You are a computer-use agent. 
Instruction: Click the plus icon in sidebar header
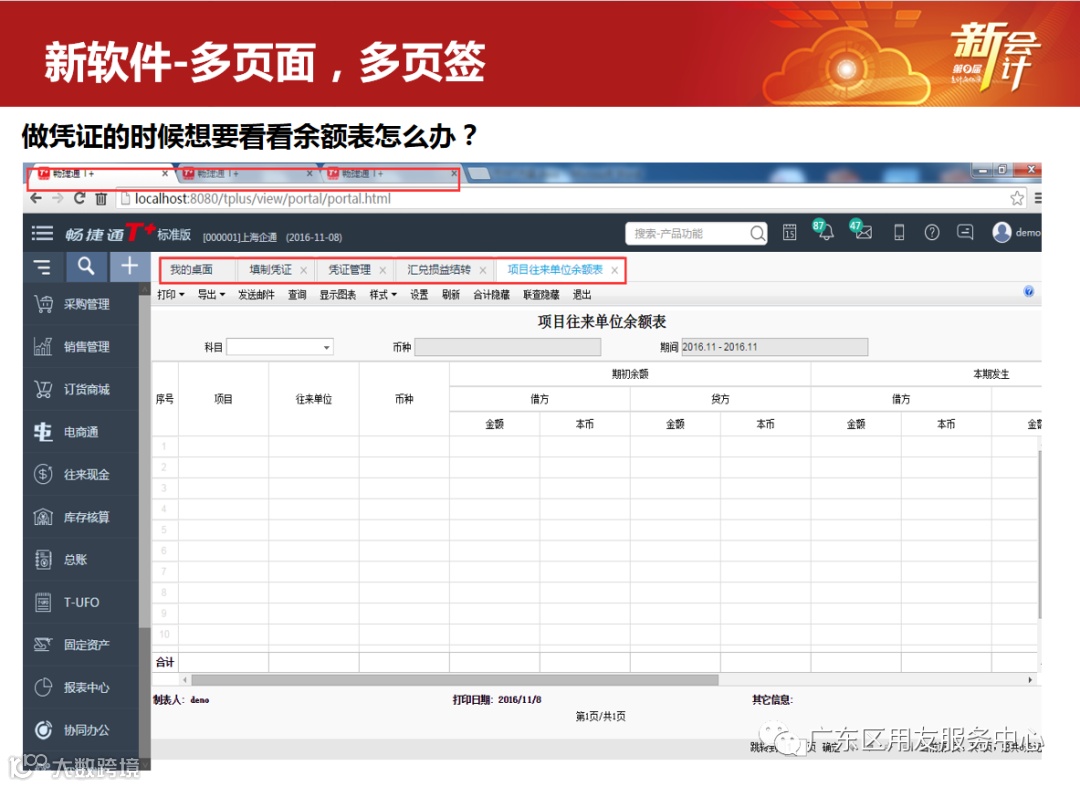pos(129,266)
